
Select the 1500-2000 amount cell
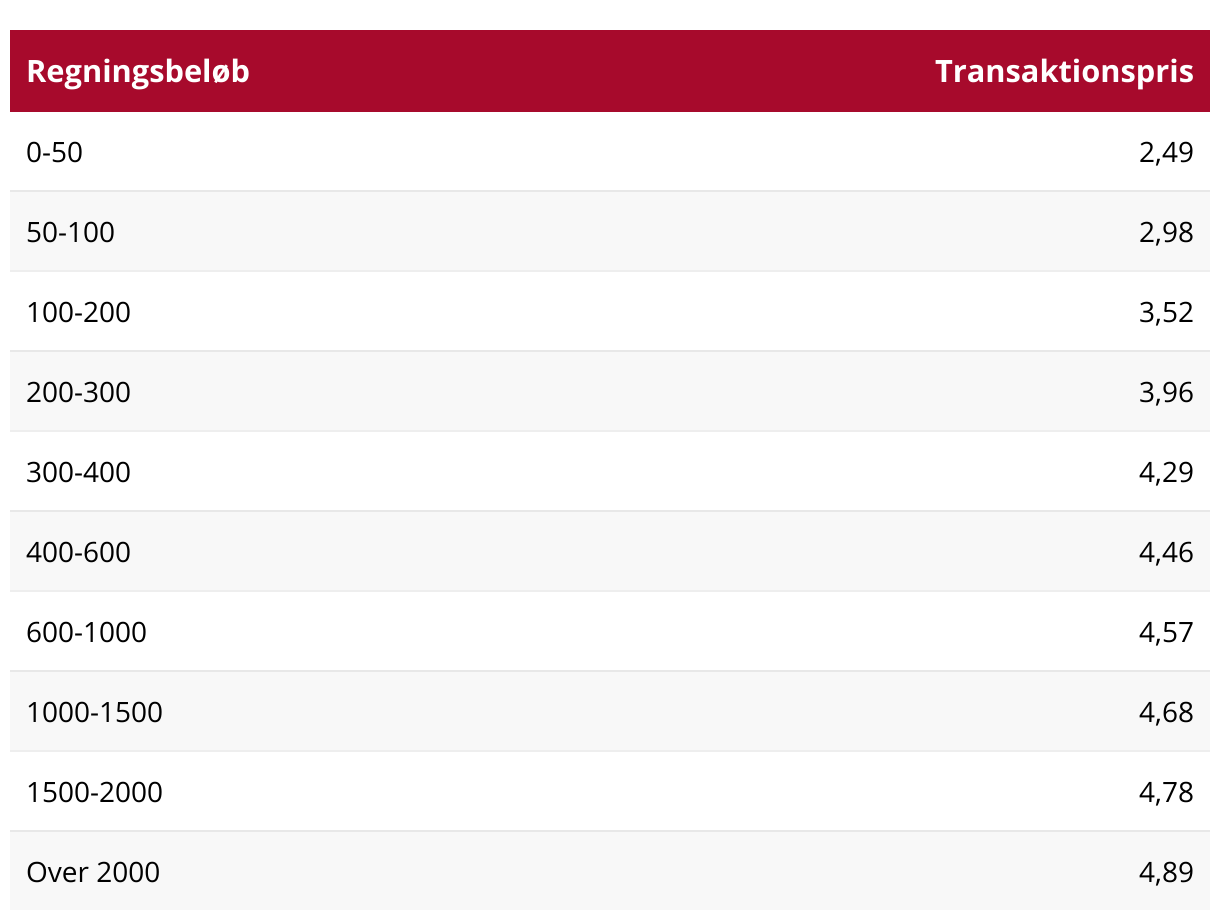[95, 792]
